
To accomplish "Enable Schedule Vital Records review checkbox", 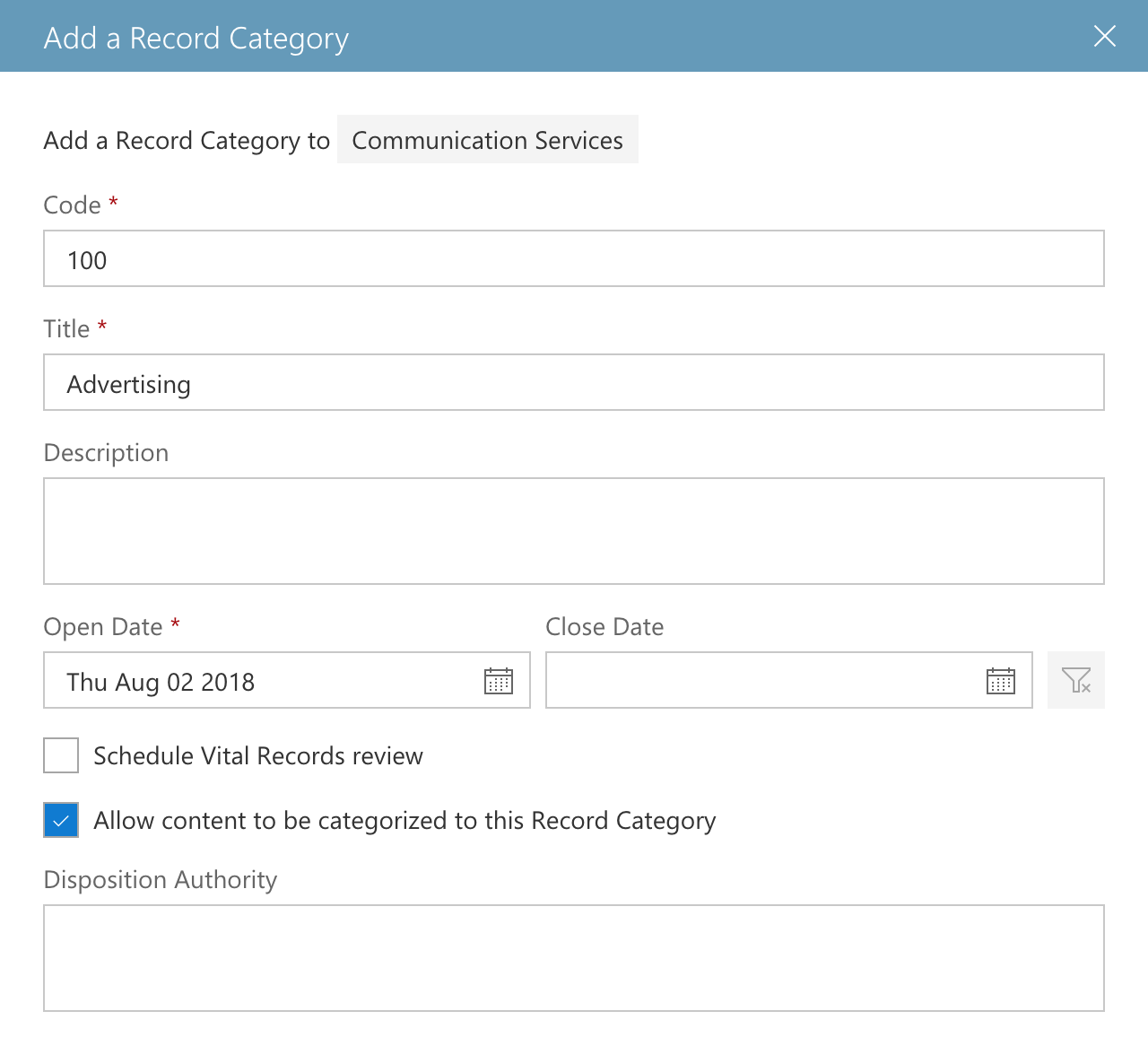I will point(61,755).
